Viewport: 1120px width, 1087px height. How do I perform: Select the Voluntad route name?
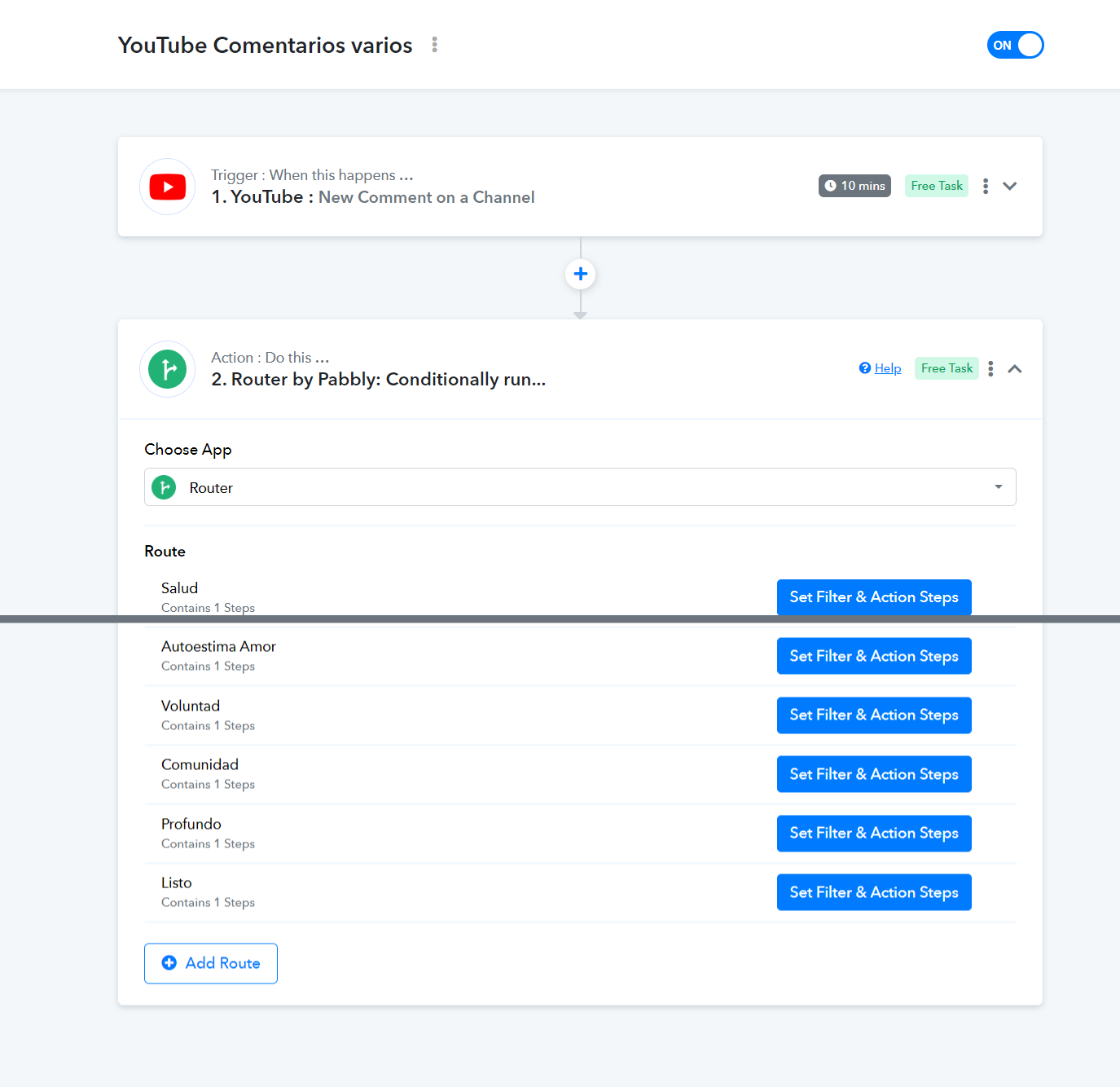tap(191, 706)
